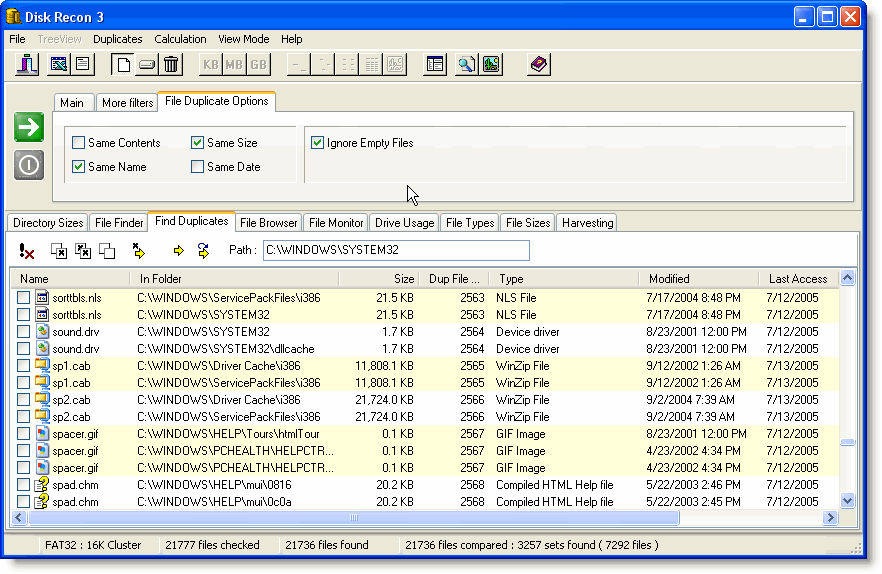This screenshot has height=574, width=882.
Task: Click the two empty overlapping squares icon
Action: pos(107,251)
